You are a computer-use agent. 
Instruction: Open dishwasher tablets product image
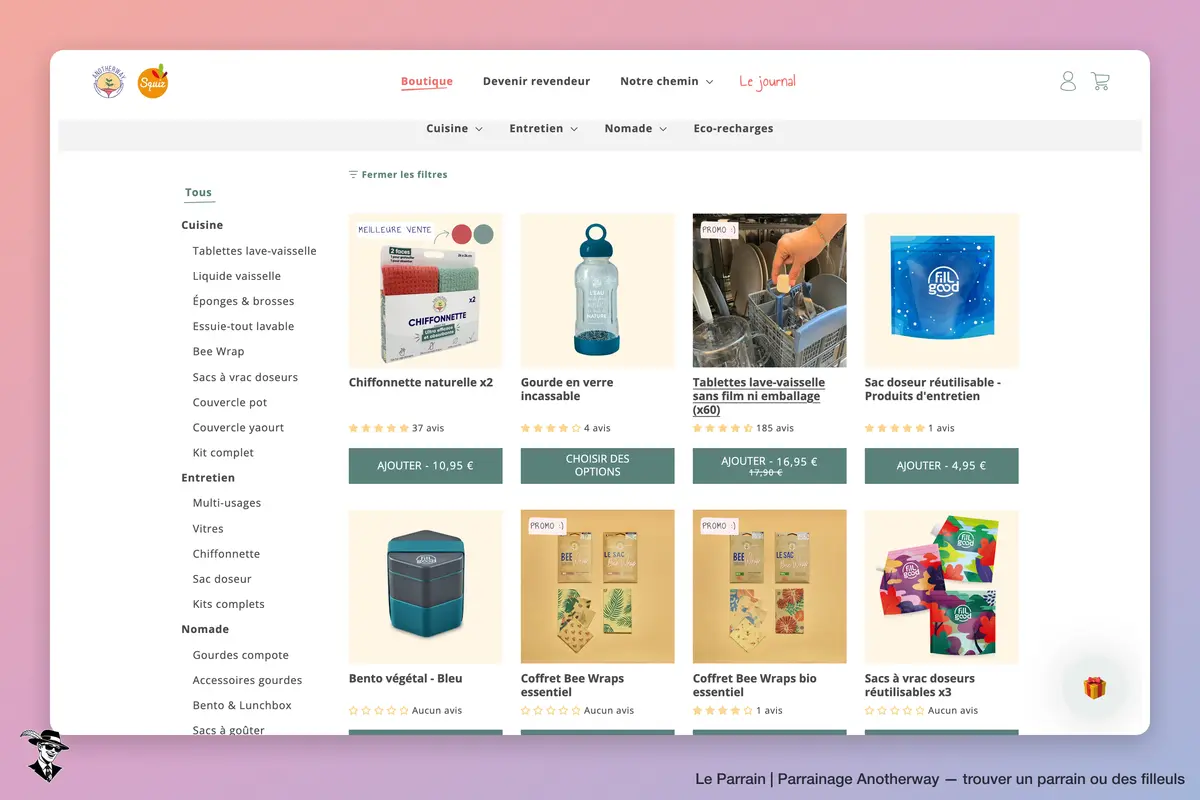769,290
